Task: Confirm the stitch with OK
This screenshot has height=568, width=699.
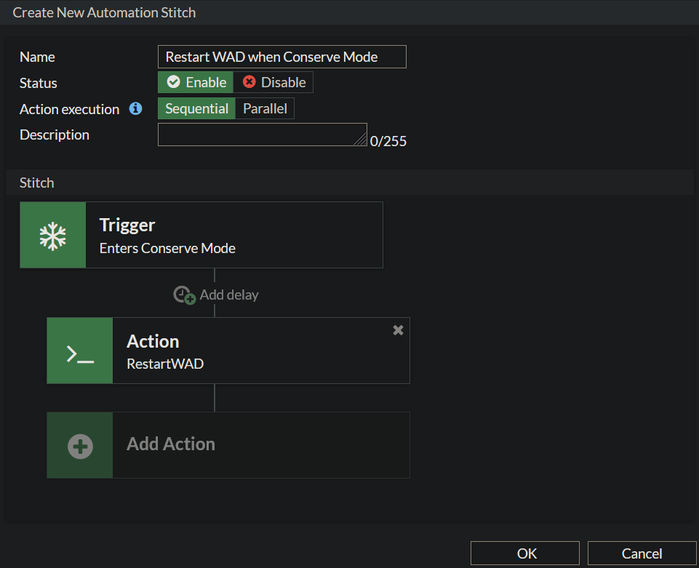Action: tap(525, 553)
